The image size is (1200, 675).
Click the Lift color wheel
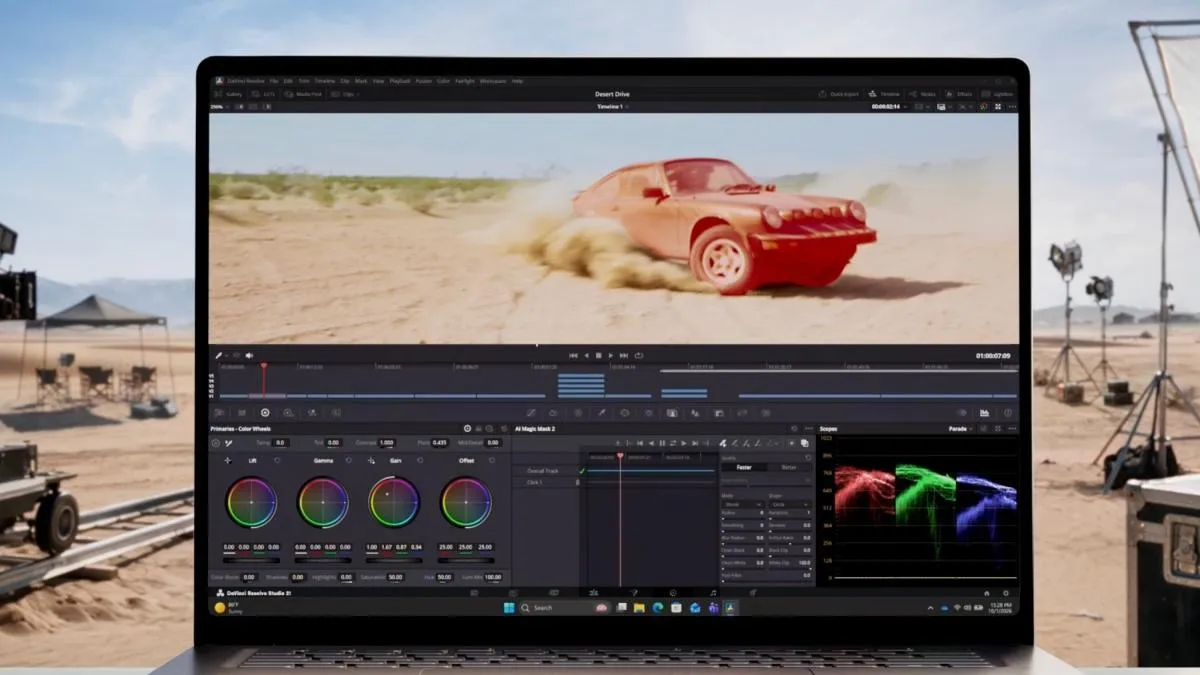[x=251, y=502]
